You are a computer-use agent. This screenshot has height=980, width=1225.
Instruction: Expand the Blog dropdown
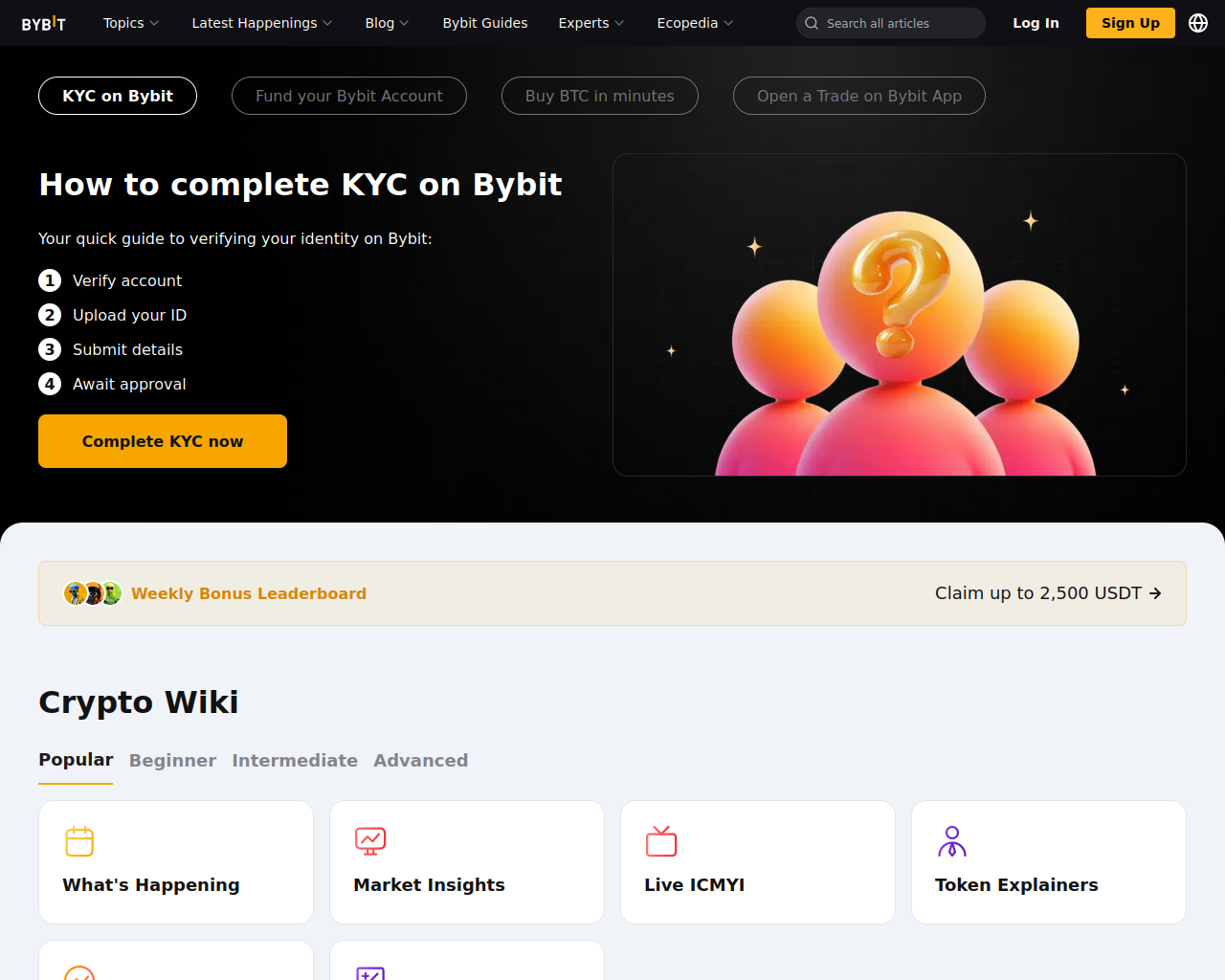pyautogui.click(x=387, y=23)
